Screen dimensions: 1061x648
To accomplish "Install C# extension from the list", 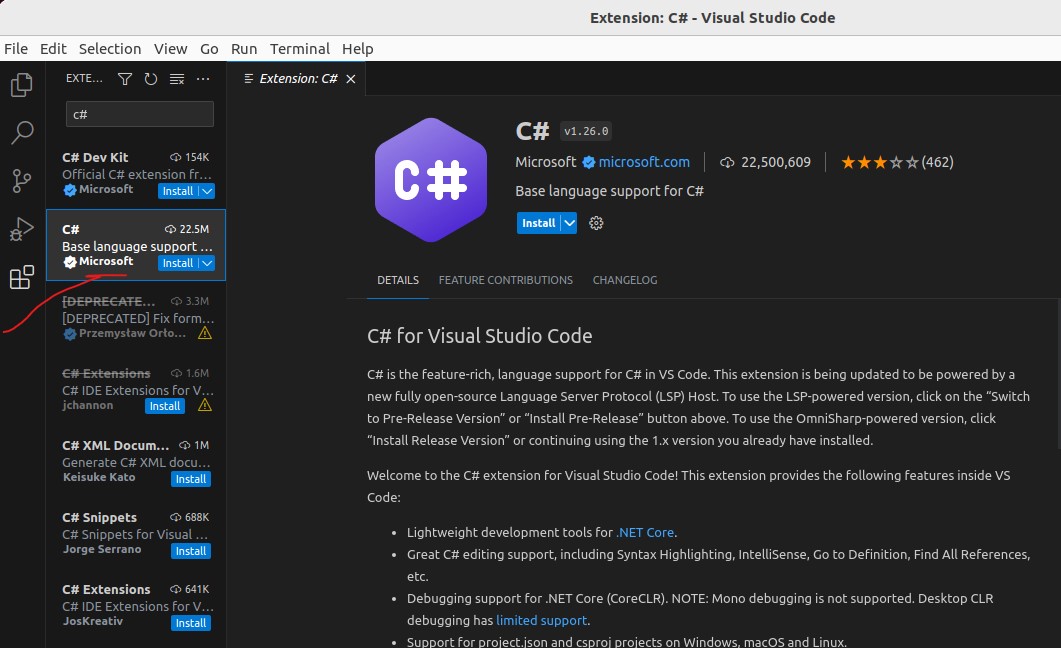I will pyautogui.click(x=178, y=263).
